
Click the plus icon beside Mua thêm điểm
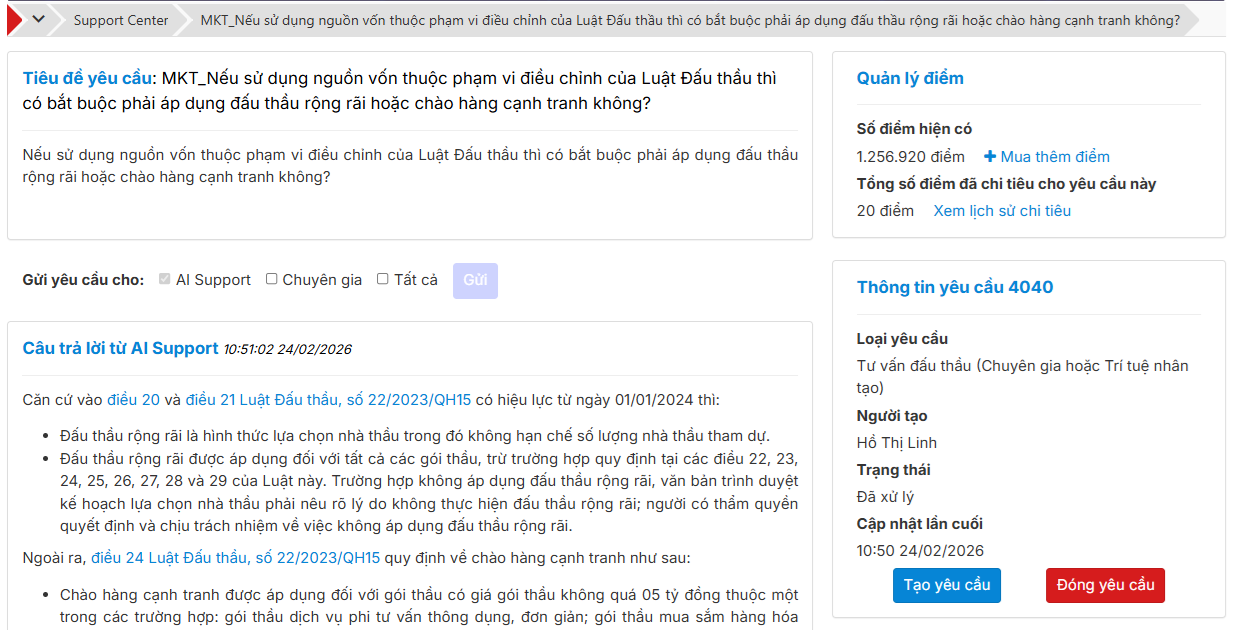990,157
